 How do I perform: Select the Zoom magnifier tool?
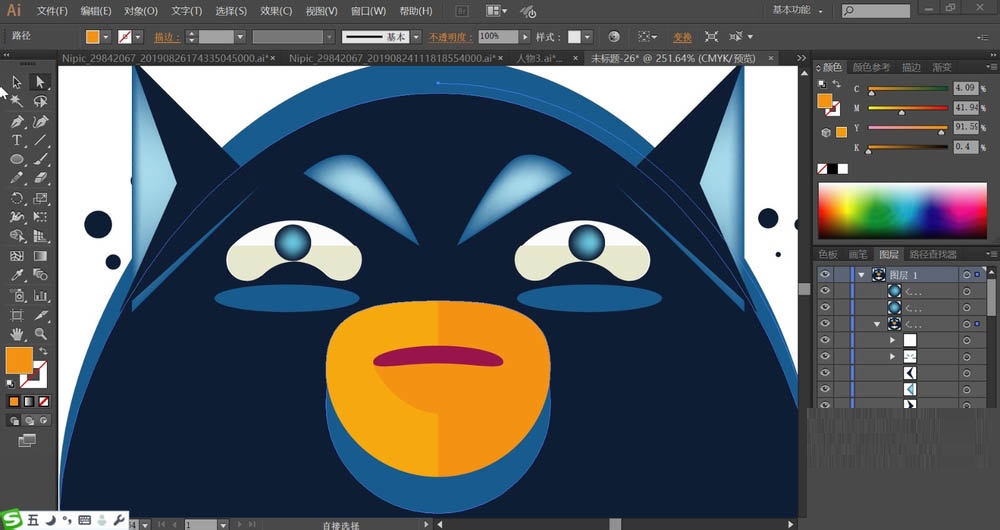pyautogui.click(x=41, y=333)
